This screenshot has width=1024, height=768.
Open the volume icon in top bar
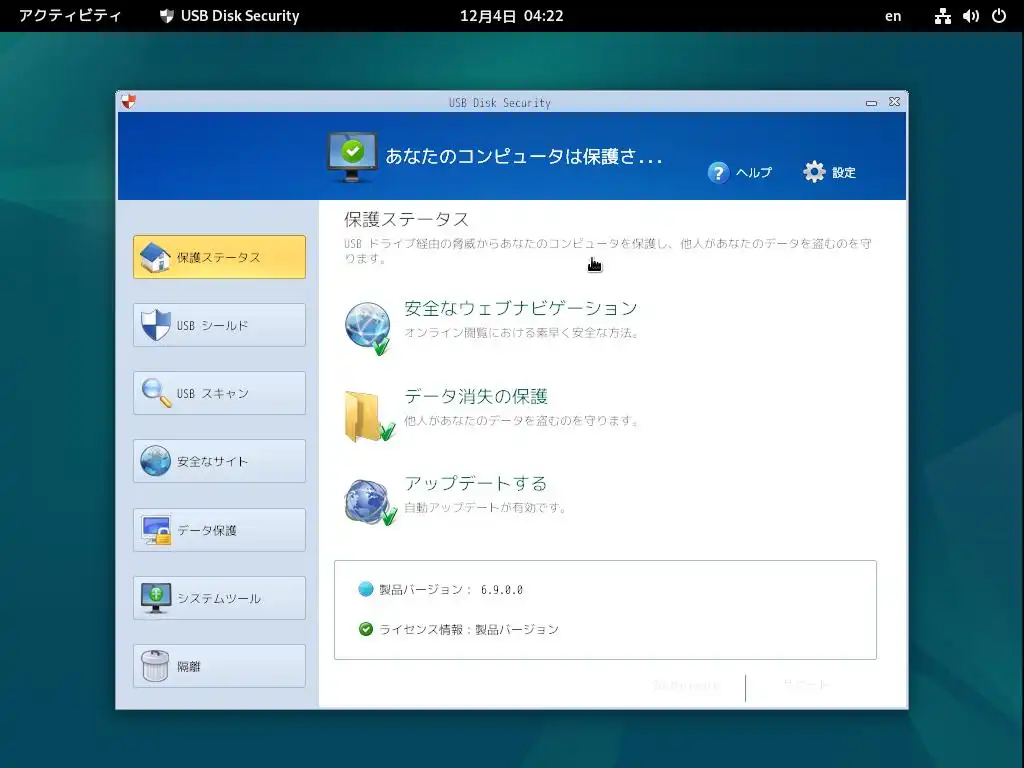coord(970,16)
